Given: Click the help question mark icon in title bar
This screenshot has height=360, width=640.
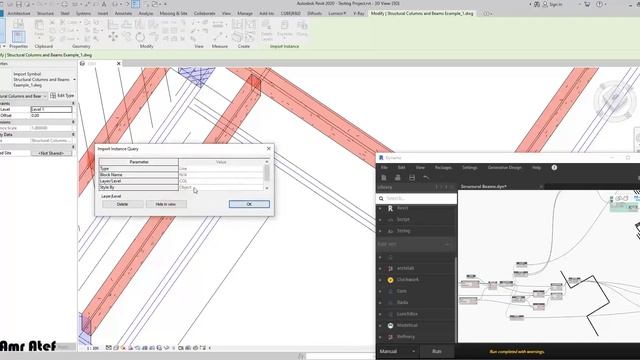Looking at the screenshot, I should click(599, 4).
